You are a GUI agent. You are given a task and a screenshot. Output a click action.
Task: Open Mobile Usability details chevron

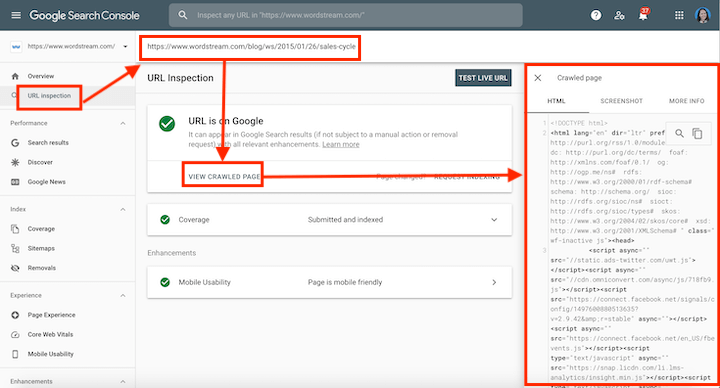(x=494, y=282)
